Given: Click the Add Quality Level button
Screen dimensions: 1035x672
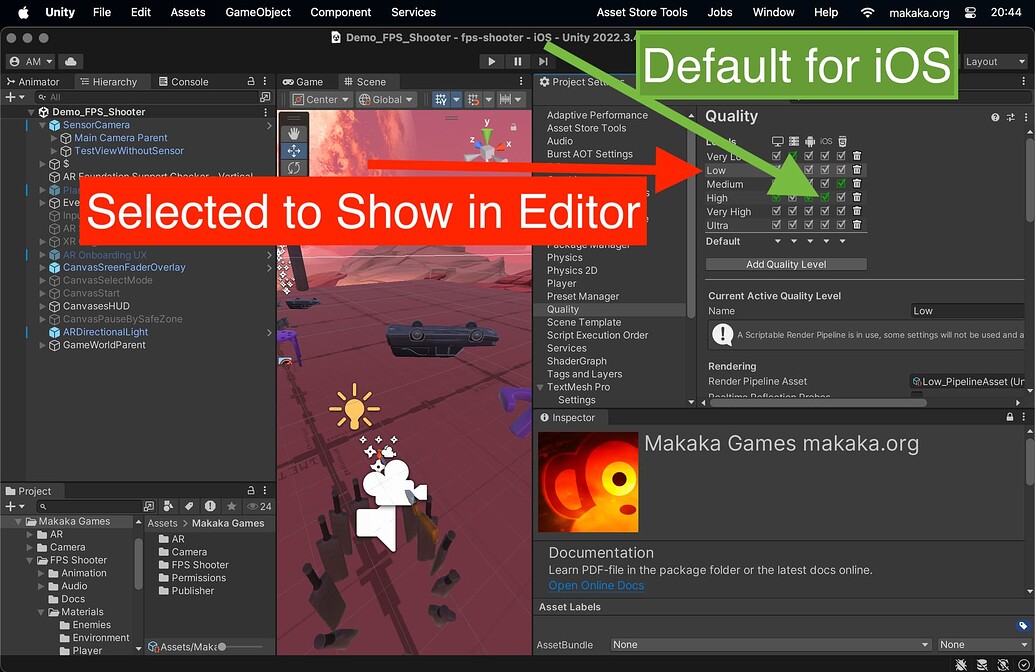Looking at the screenshot, I should [786, 264].
